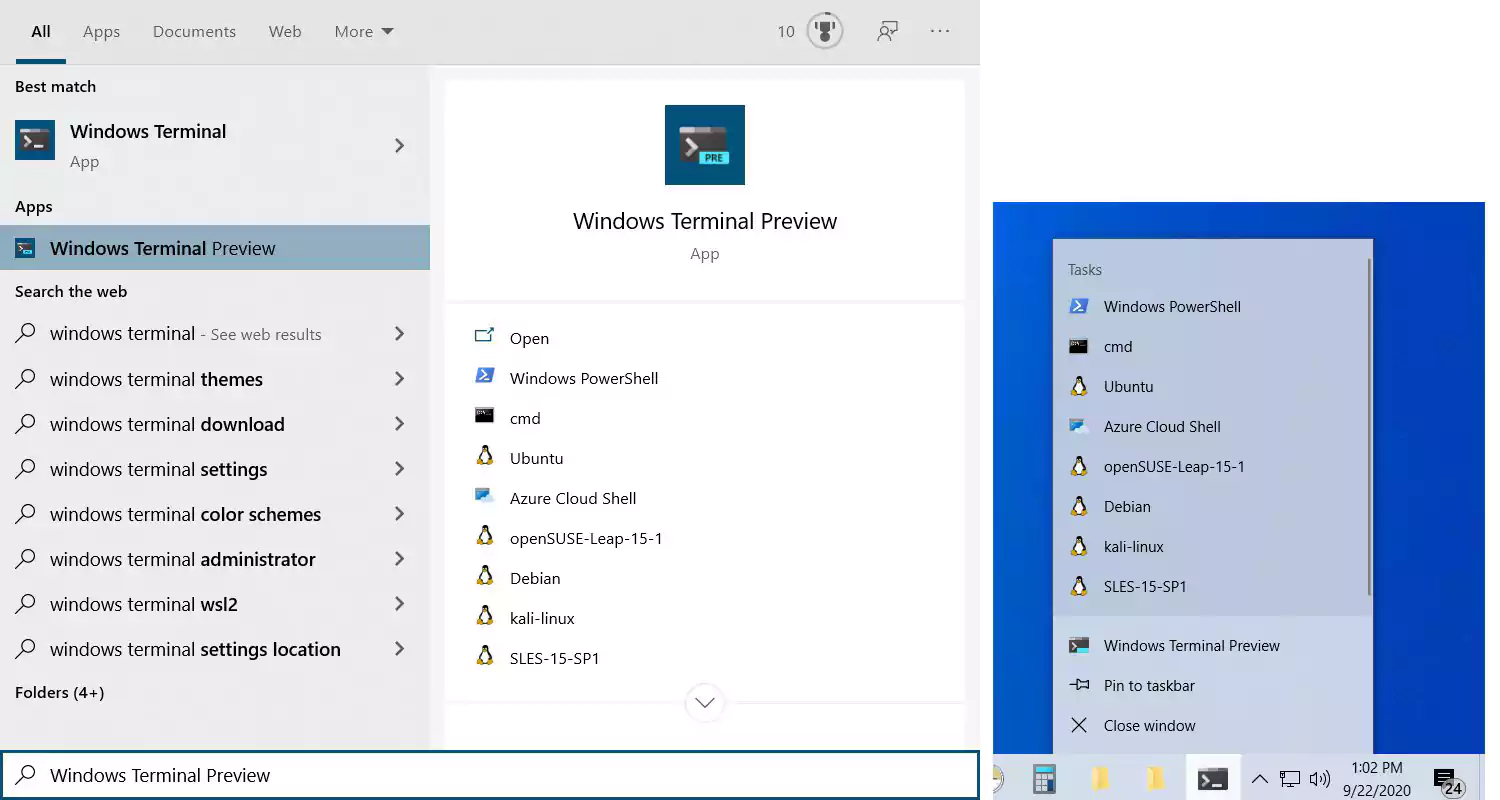Expand 'windows terminal color schemes' arrow
The image size is (1500, 800).
399,514
